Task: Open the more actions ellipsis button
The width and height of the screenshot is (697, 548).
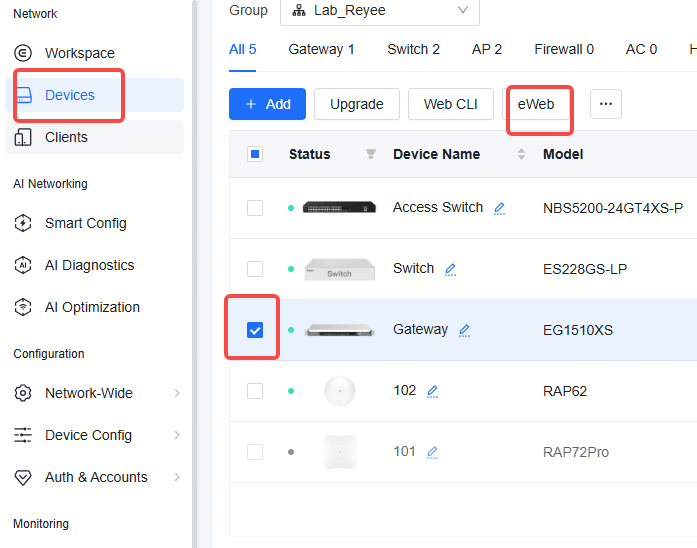Action: click(x=606, y=104)
